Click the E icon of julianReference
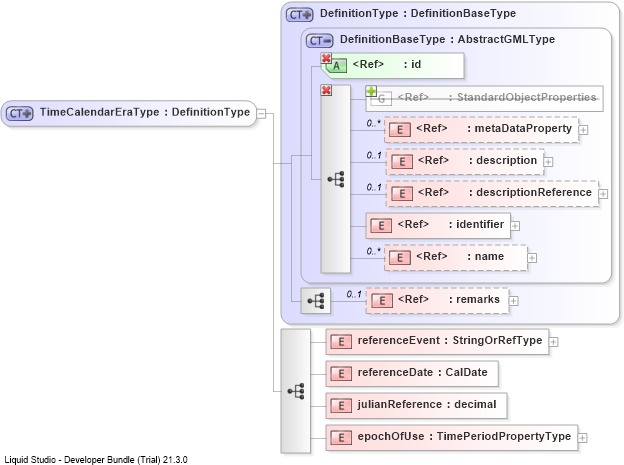 point(341,406)
